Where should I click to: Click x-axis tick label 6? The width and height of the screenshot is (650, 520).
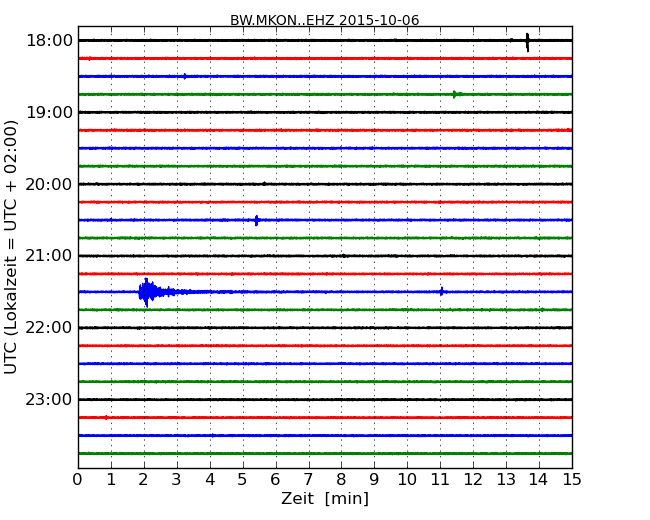point(276,479)
